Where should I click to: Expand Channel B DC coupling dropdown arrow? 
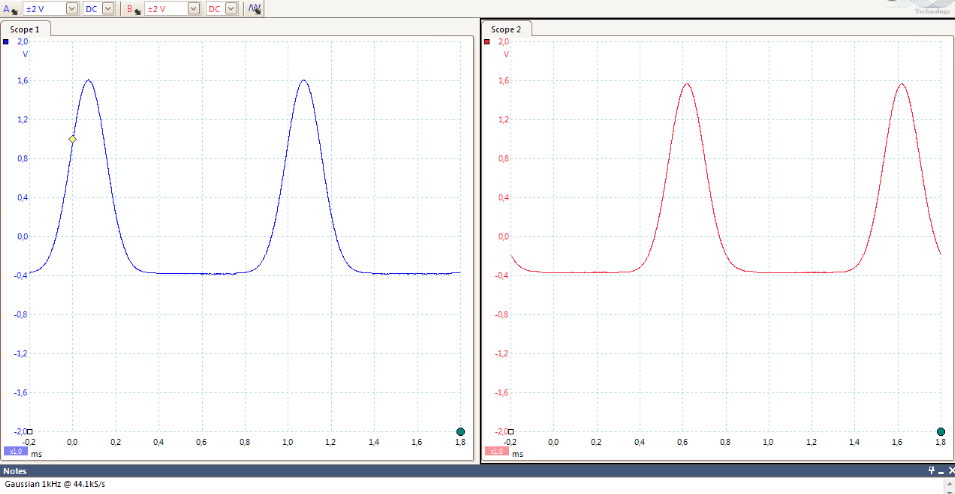pos(231,9)
